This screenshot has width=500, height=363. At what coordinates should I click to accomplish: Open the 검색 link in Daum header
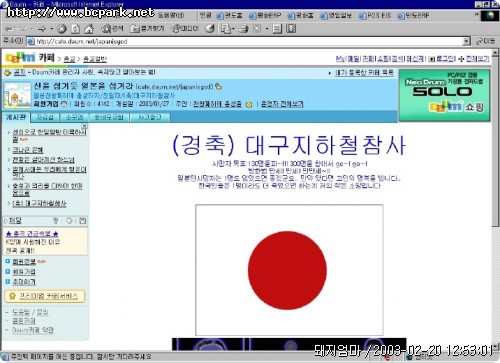[397, 59]
